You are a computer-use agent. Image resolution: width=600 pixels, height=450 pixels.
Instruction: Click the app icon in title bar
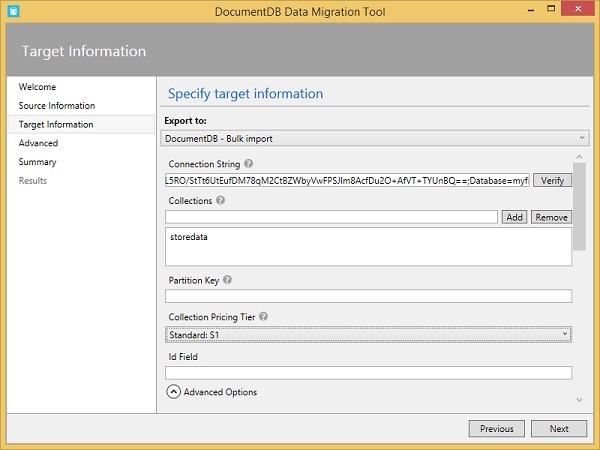click(x=11, y=11)
